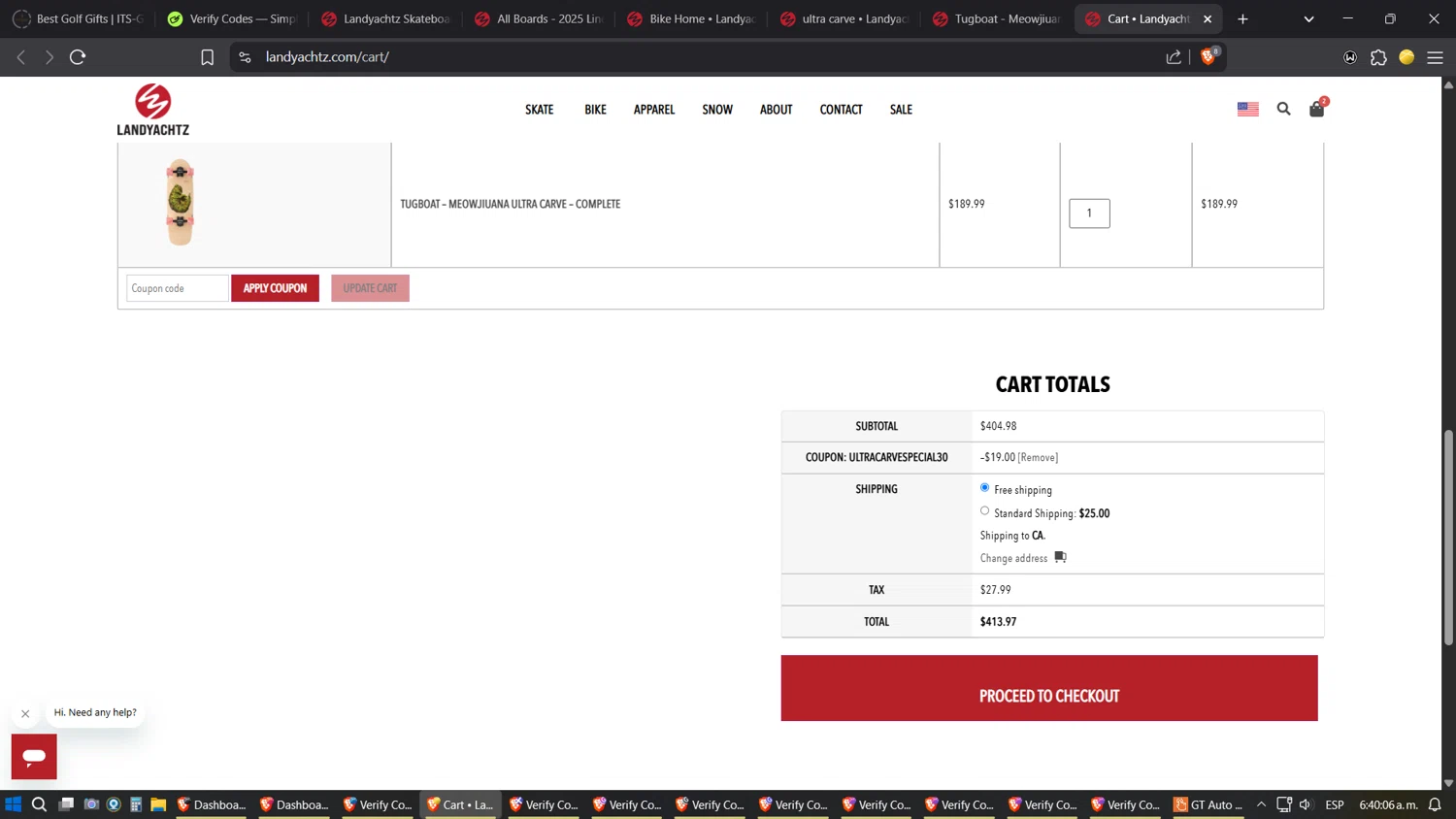1456x819 pixels.
Task: Open the browser extensions puzzle icon
Action: pos(1378,57)
